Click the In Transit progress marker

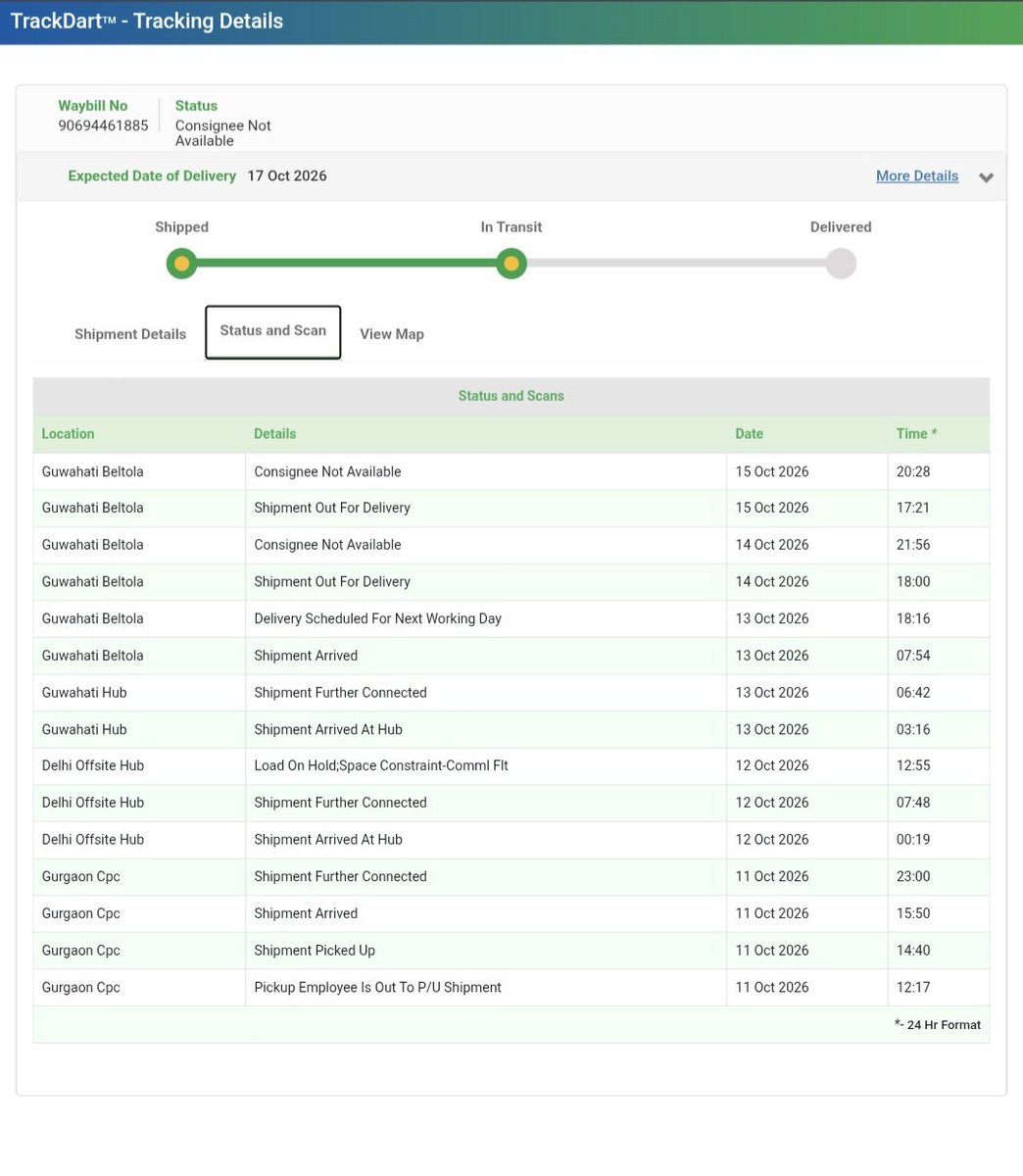pos(511,264)
